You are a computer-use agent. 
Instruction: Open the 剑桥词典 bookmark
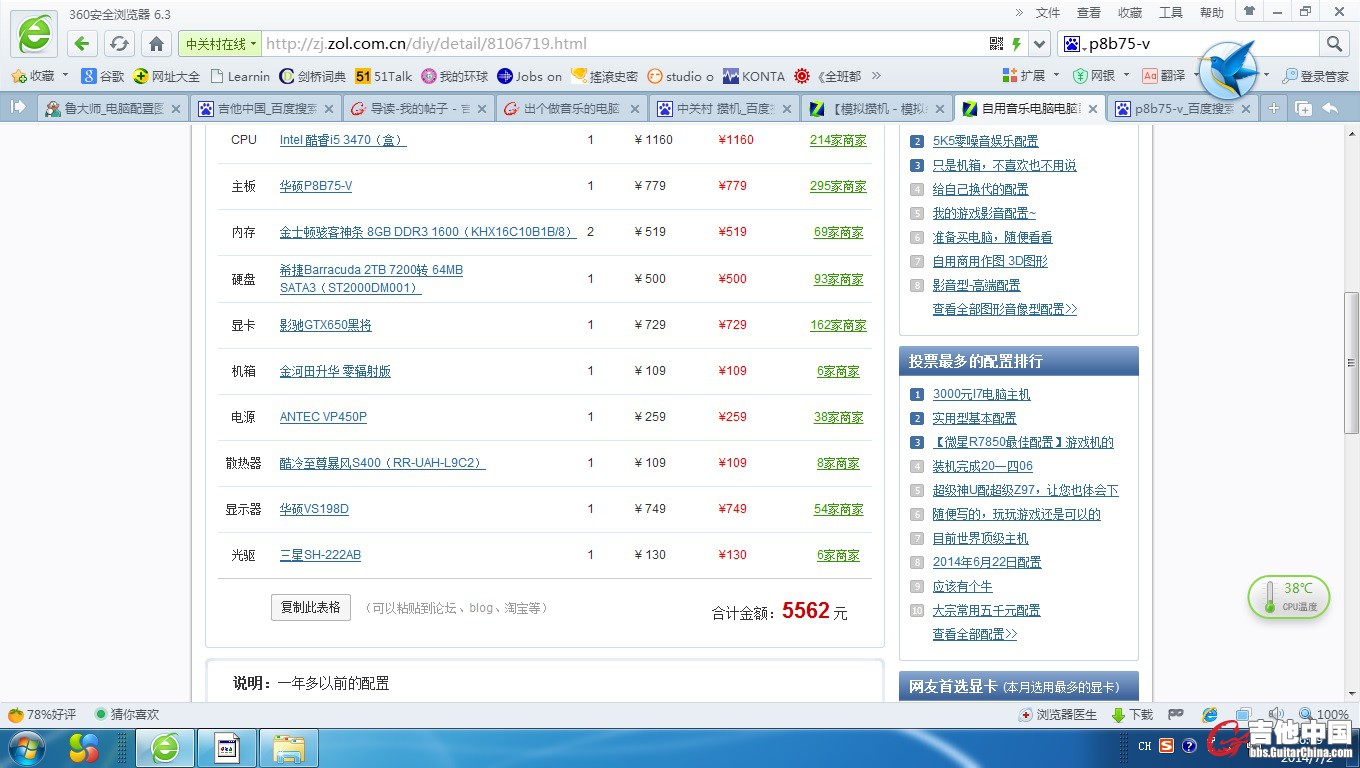coord(313,76)
